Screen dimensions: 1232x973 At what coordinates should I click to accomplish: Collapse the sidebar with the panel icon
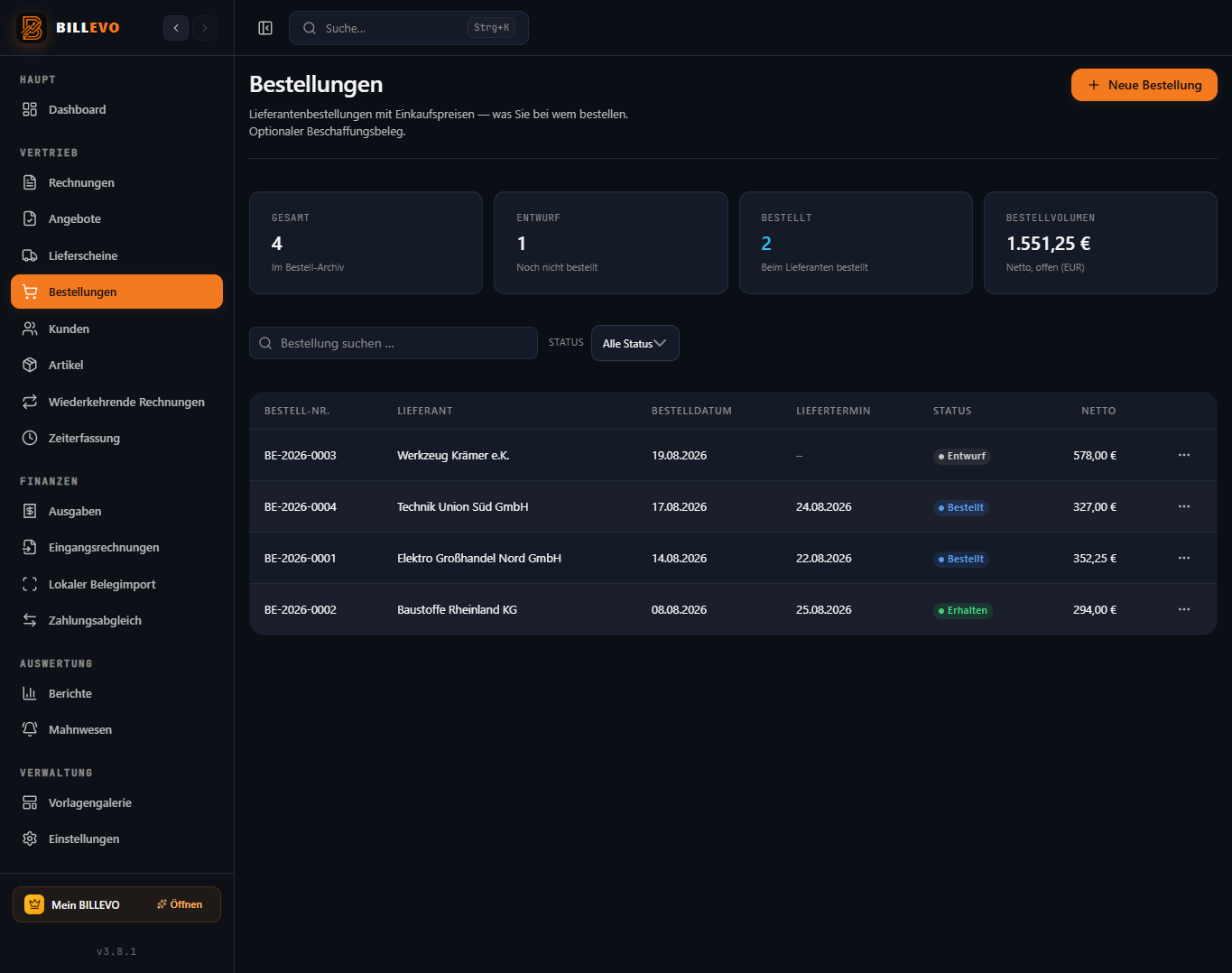coord(265,28)
